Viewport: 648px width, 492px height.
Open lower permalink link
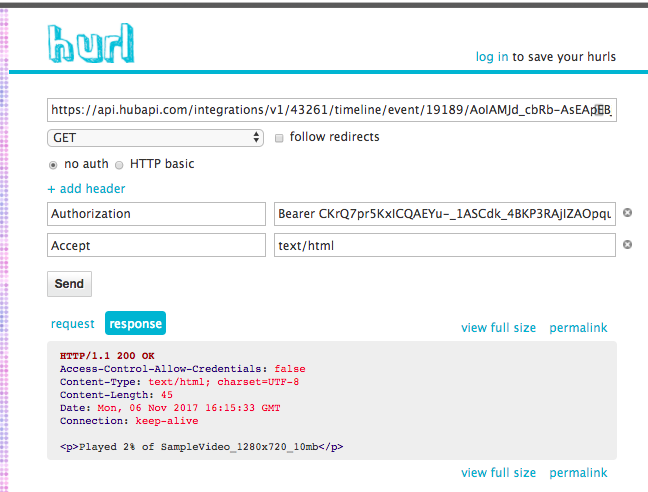click(578, 473)
